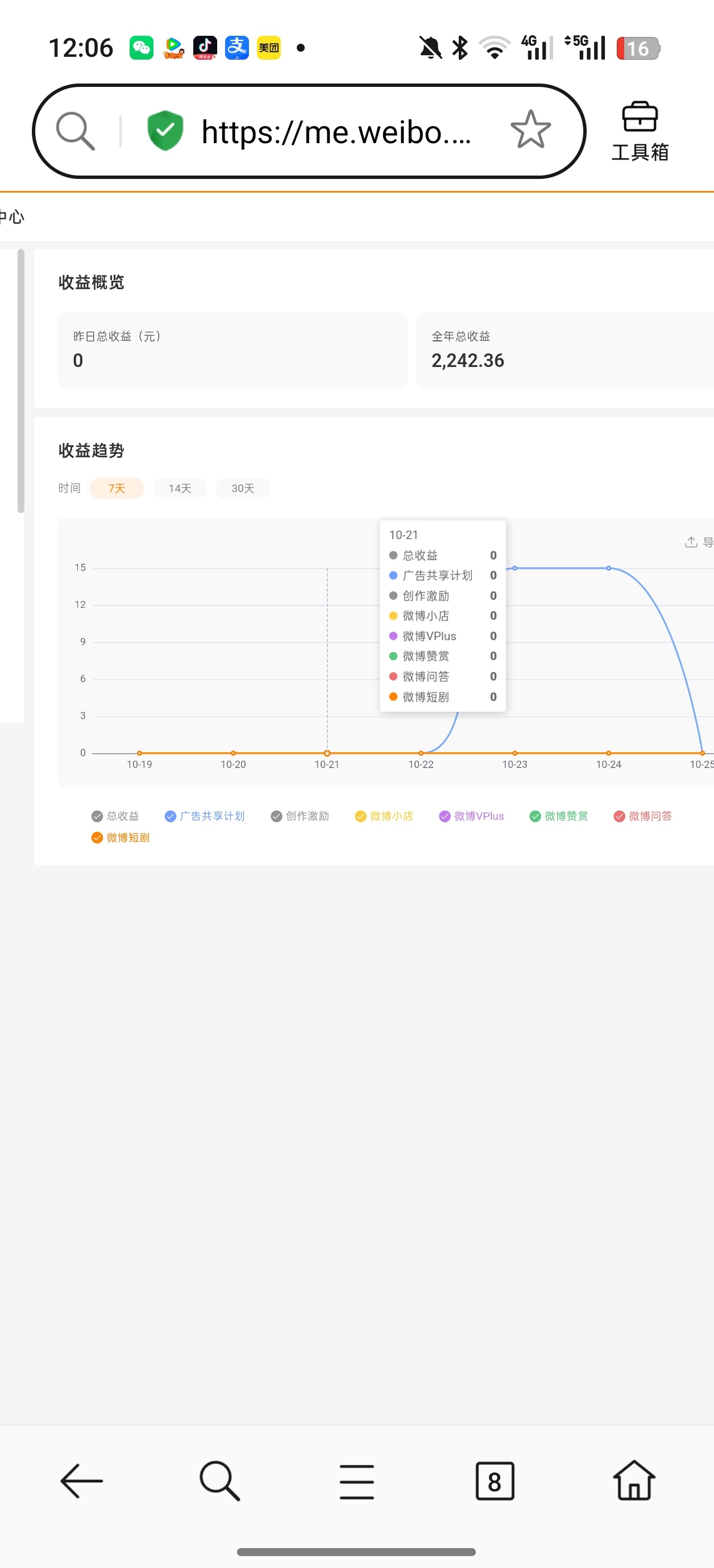
Task: Tap the Alipay notification icon
Action: pyautogui.click(x=237, y=48)
